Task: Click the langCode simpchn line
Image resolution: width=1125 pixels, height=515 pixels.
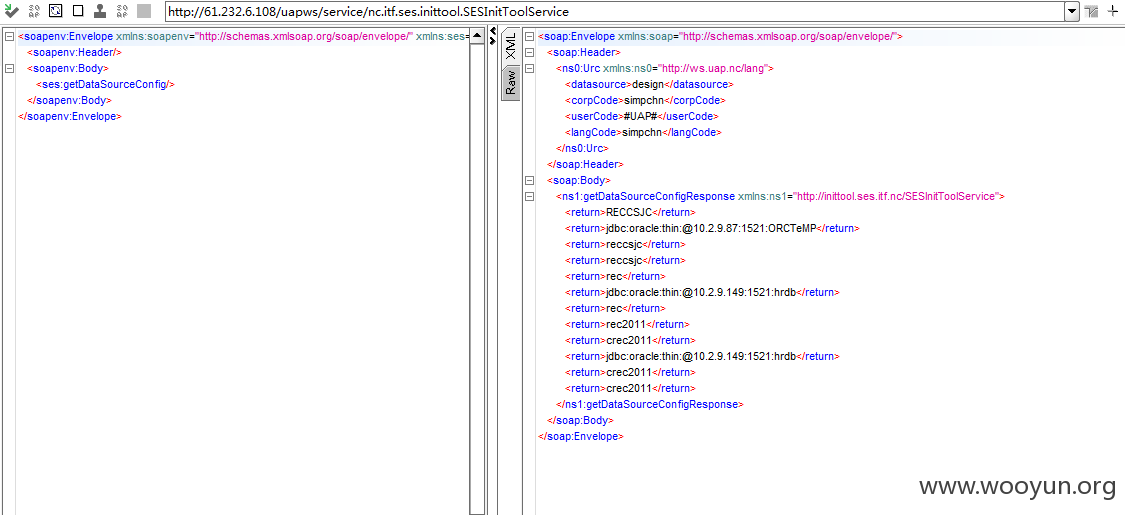Action: pos(643,133)
